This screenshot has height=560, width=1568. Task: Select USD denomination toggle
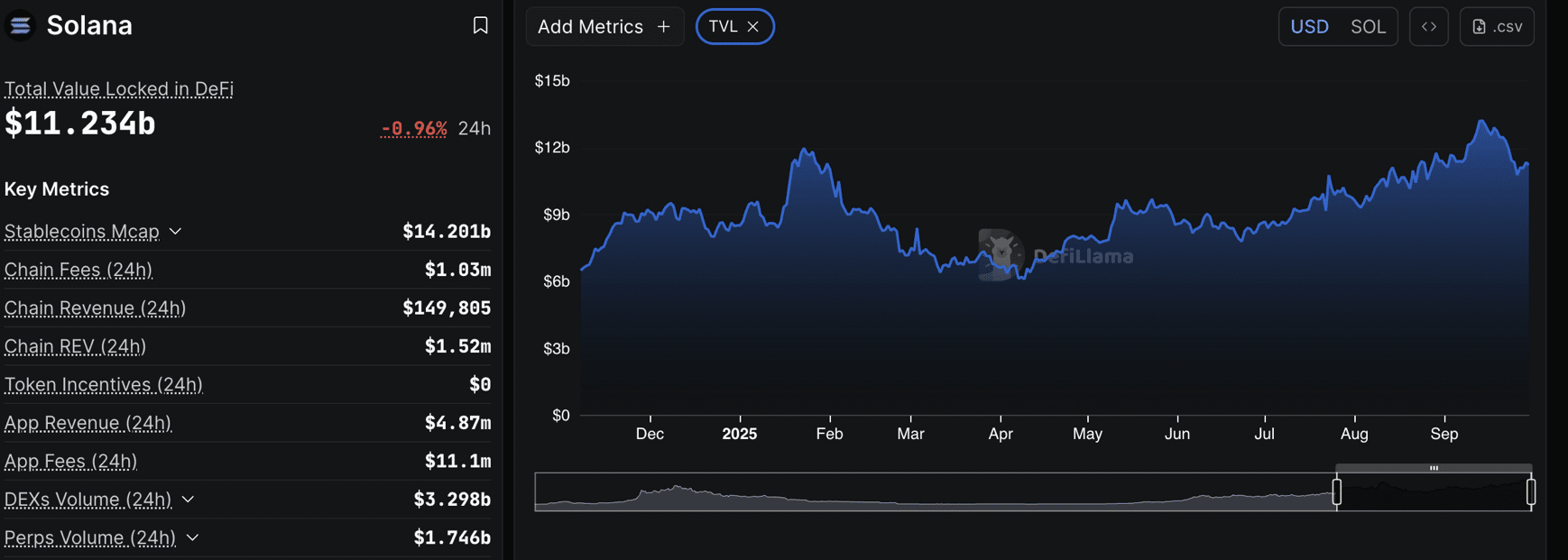(1309, 26)
